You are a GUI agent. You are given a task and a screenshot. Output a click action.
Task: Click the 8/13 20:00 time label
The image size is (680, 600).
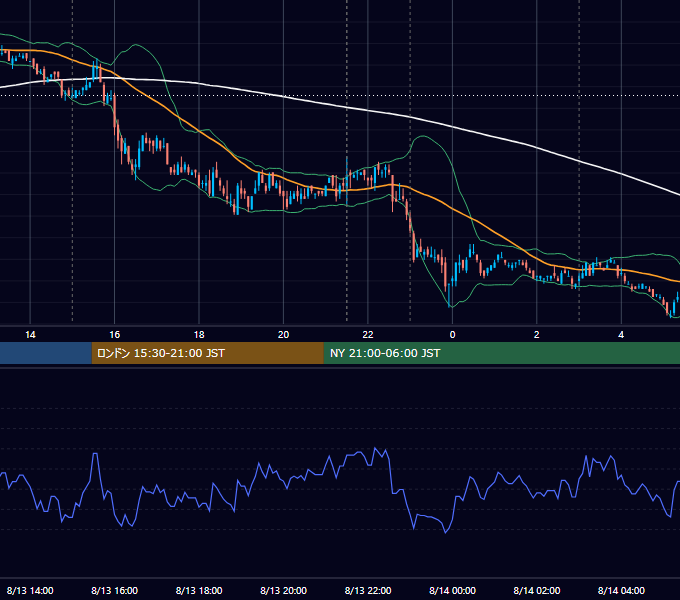point(284,590)
